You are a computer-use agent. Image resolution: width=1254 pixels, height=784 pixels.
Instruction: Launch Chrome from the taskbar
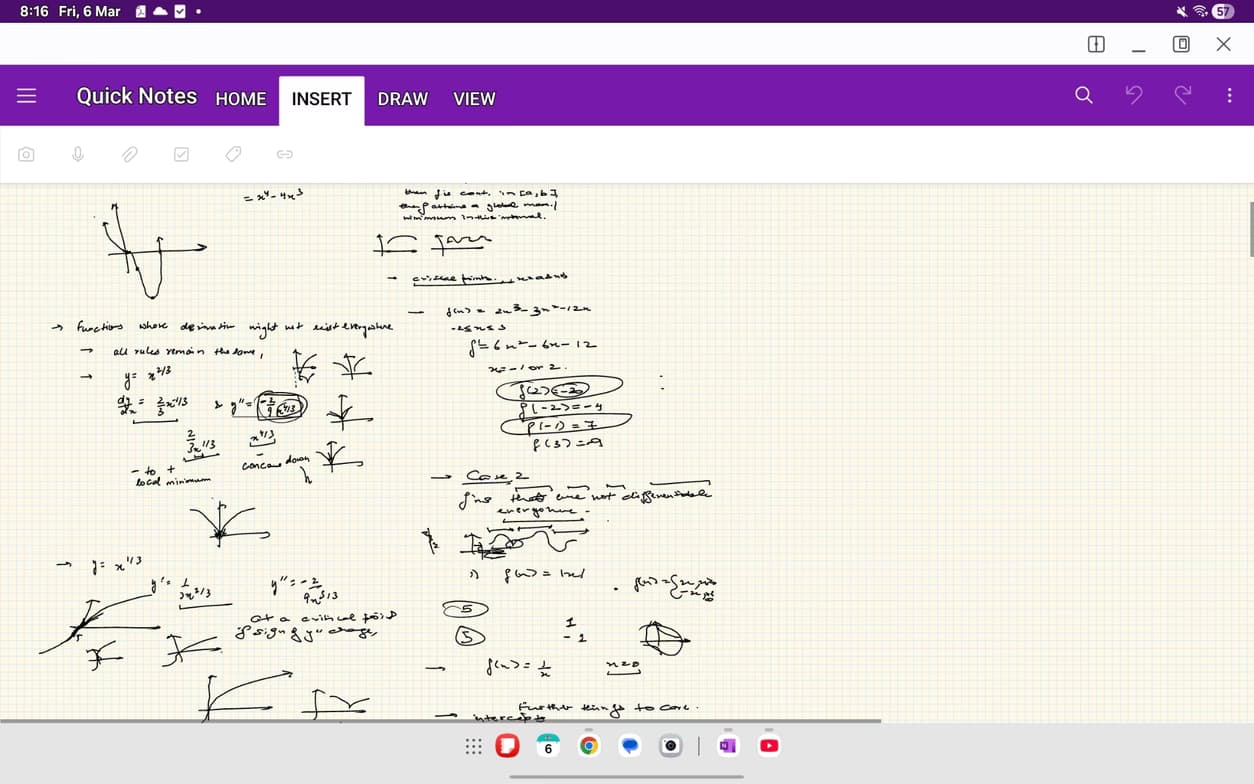(589, 746)
